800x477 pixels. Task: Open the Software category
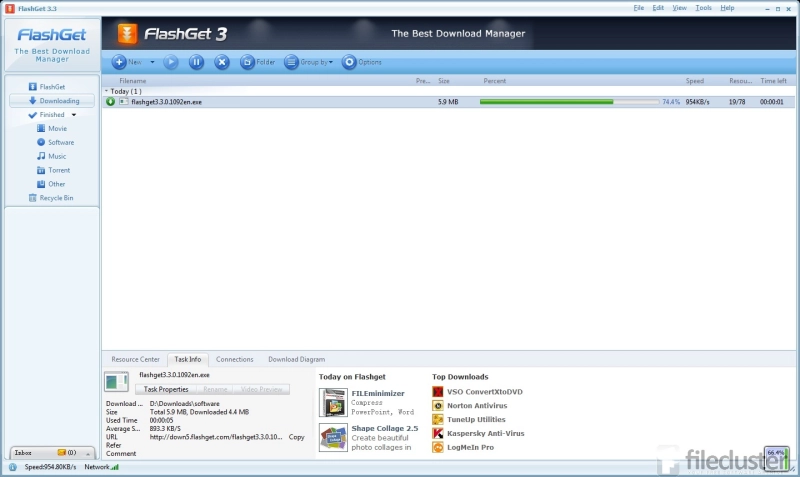coord(56,142)
